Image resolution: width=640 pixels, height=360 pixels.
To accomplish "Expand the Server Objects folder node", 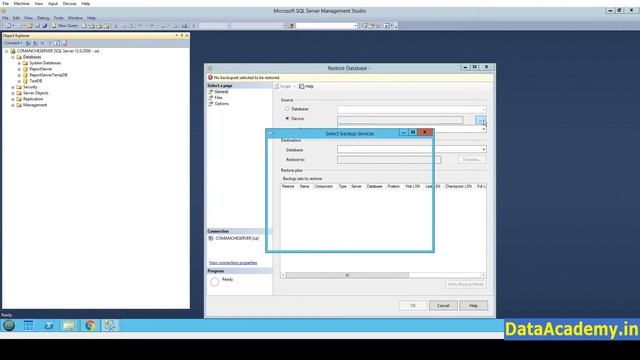I will tap(13, 93).
